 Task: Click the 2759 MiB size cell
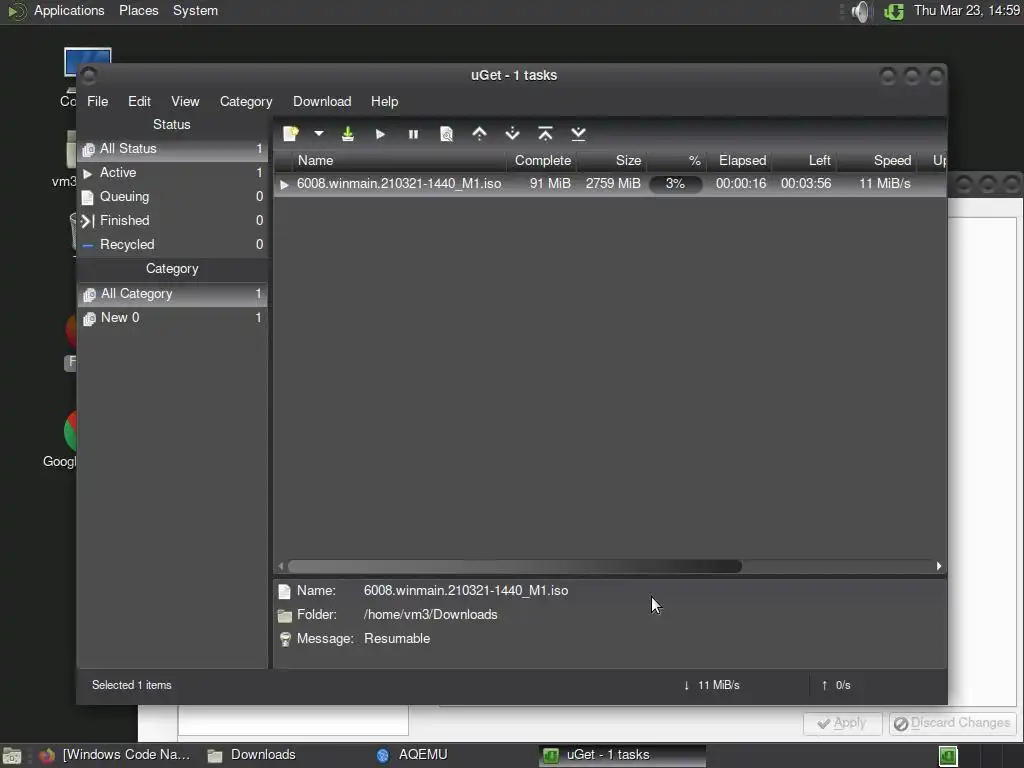(613, 184)
